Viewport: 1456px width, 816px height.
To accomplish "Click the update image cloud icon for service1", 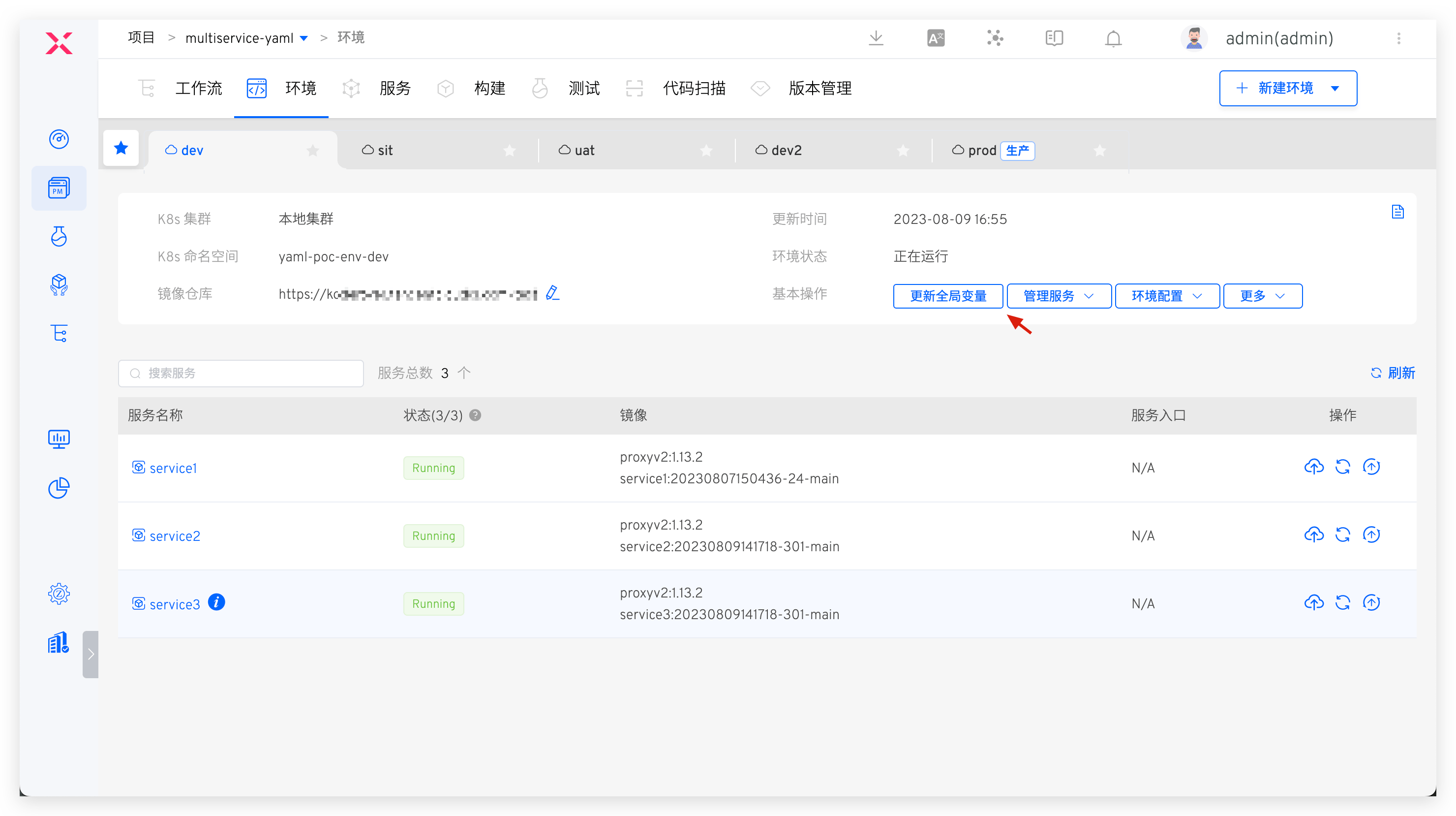I will [1313, 467].
